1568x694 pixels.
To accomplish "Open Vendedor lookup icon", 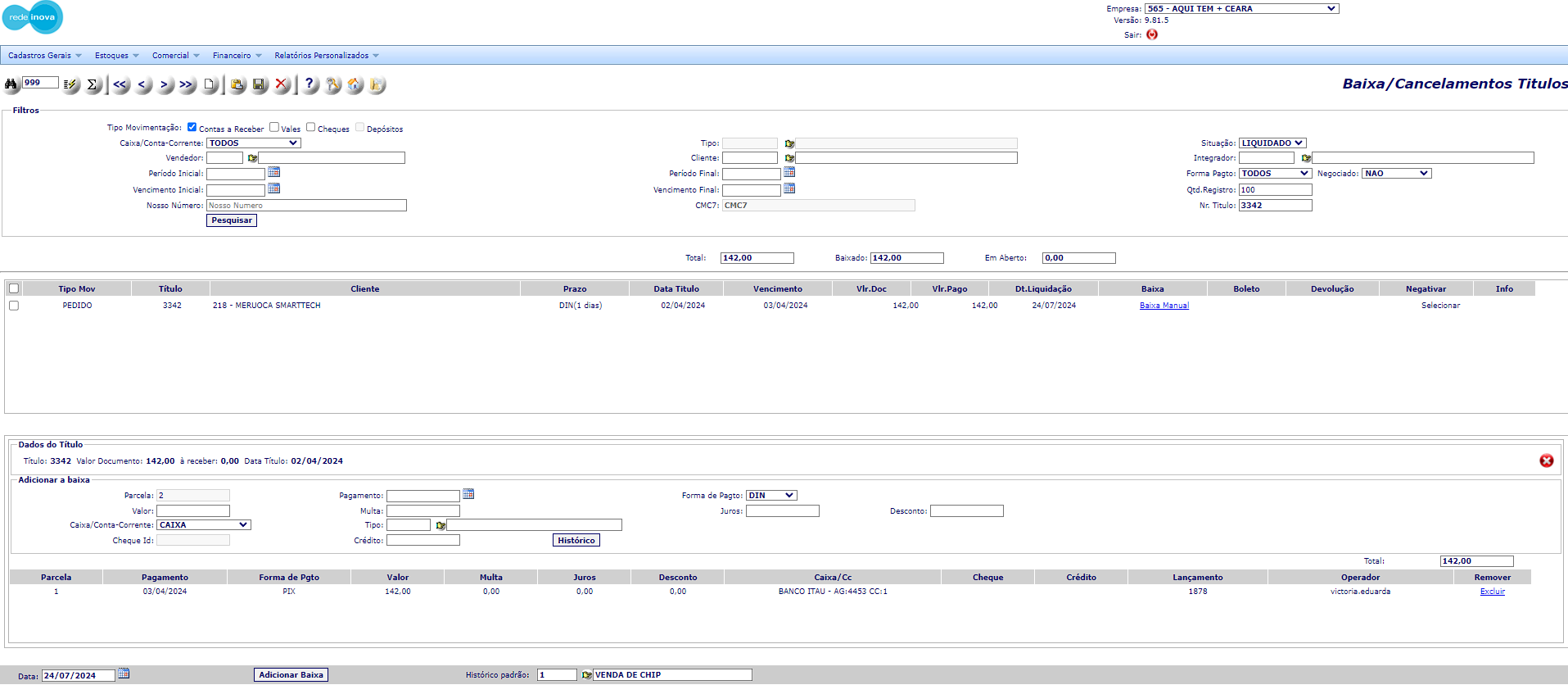I will point(252,158).
